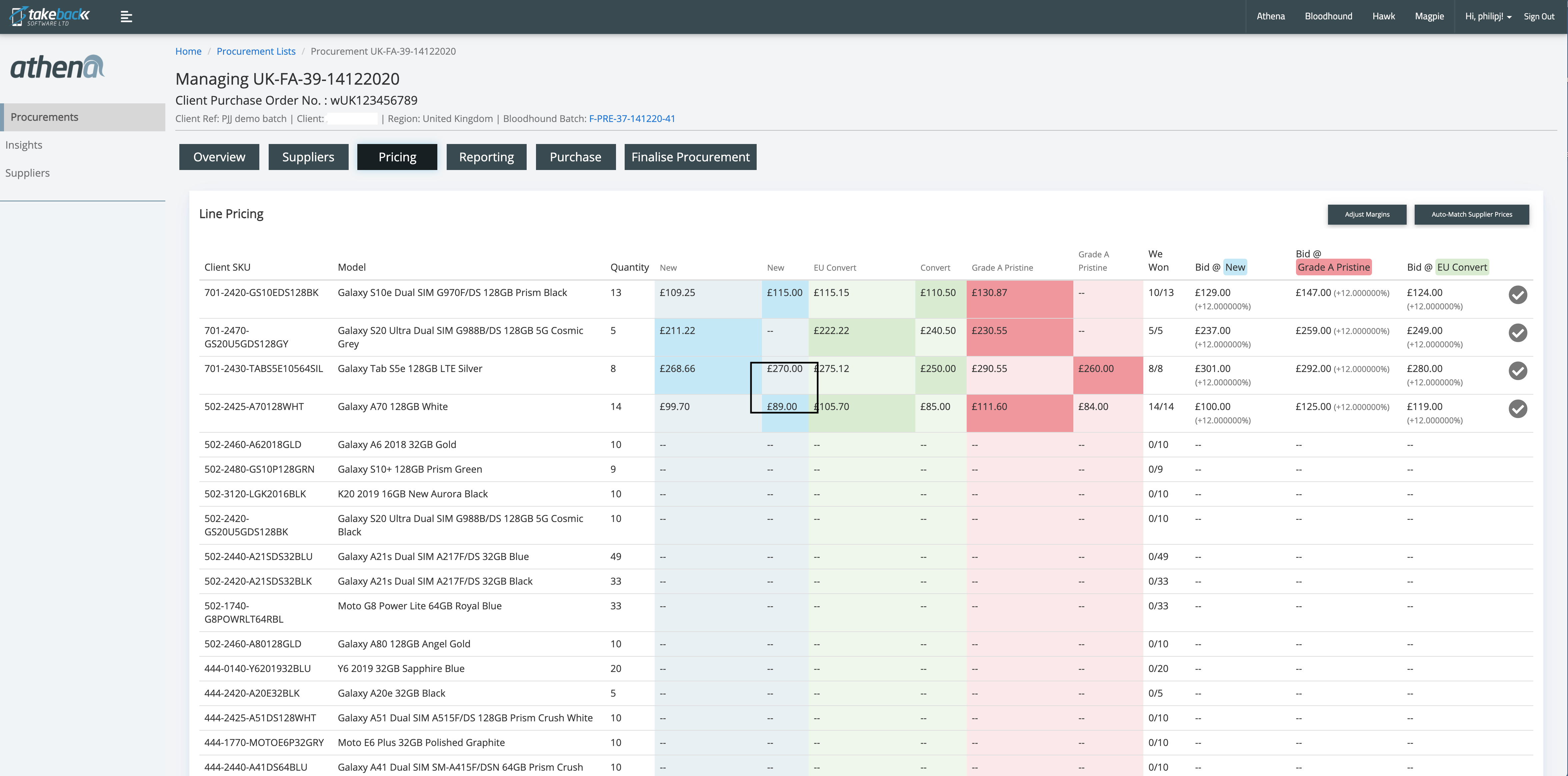Viewport: 1568px width, 776px height.
Task: Click the Client SKU column header
Action: pos(227,267)
